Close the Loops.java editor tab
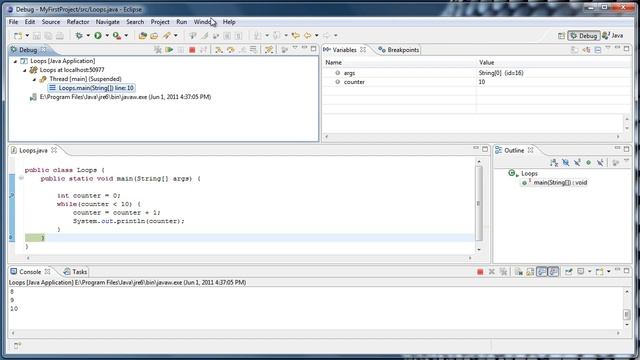This screenshot has width=640, height=360. coord(54,151)
